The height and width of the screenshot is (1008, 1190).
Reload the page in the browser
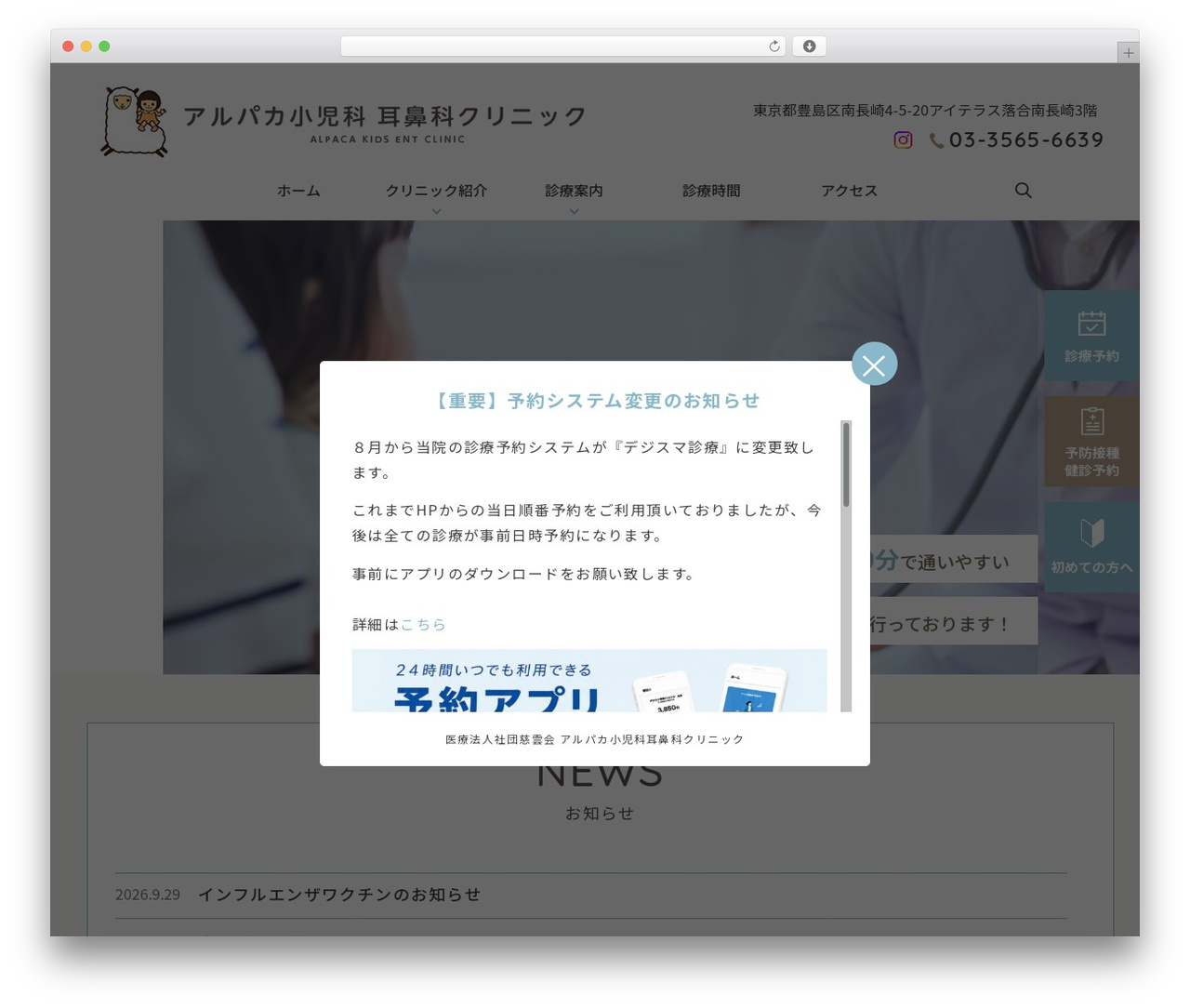pyautogui.click(x=774, y=46)
